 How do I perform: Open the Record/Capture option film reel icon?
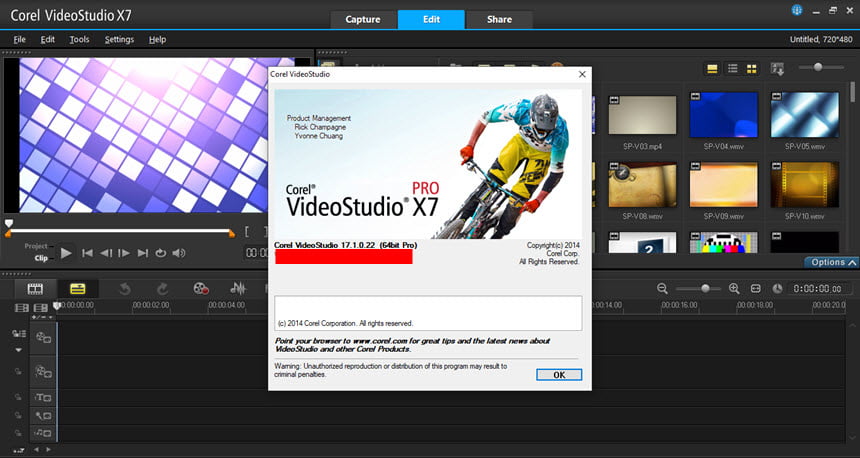[x=201, y=289]
